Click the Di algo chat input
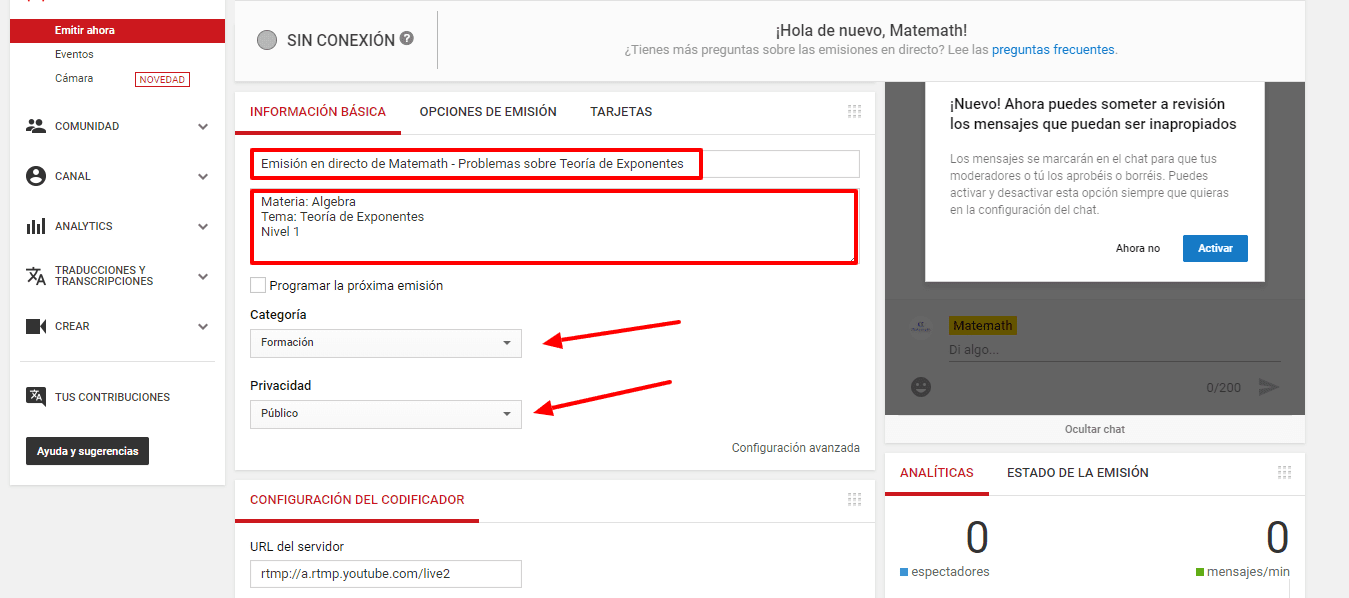1349x598 pixels. [x=1114, y=350]
